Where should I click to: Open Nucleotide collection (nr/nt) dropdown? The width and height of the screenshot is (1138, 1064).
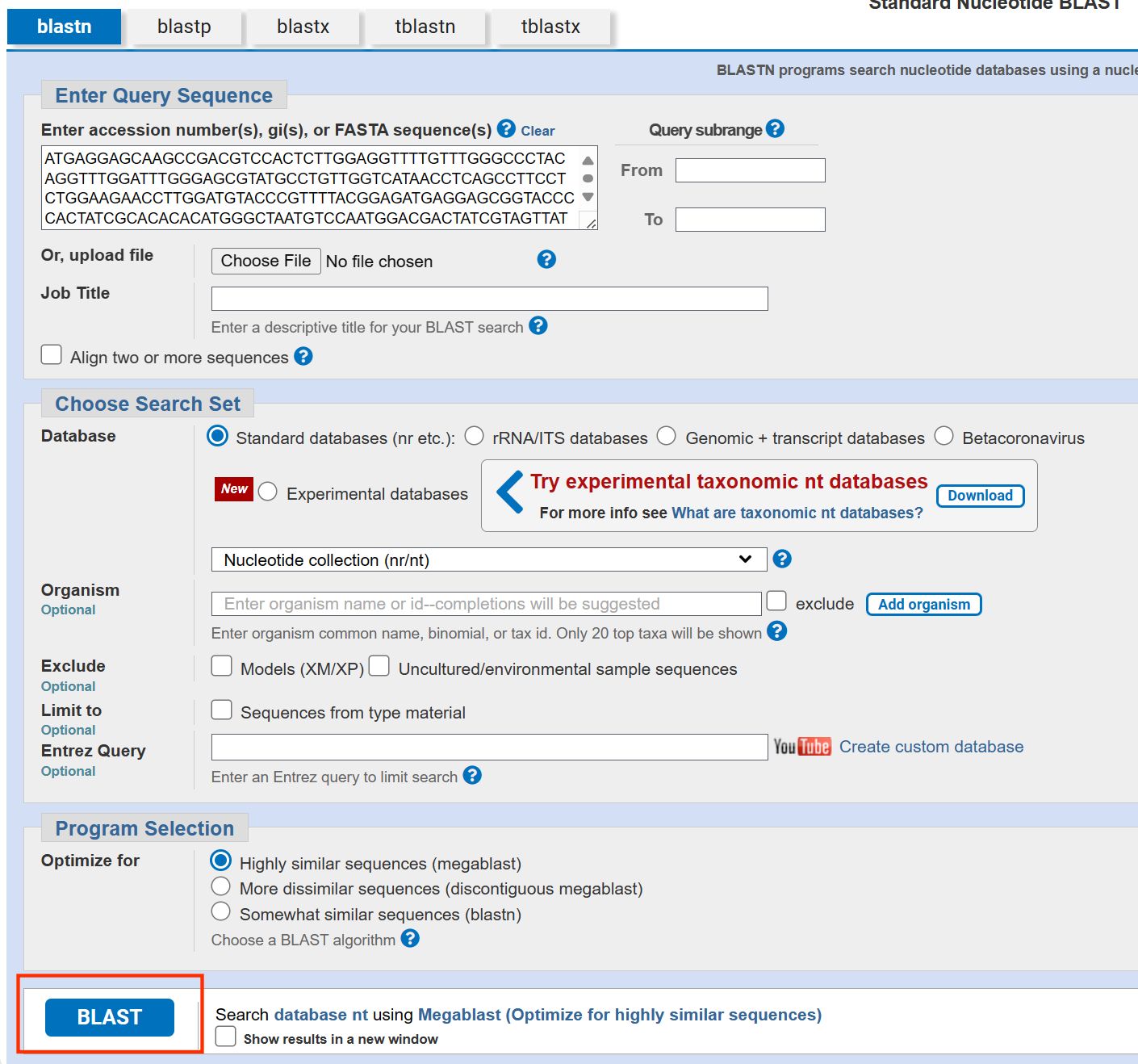pos(489,559)
